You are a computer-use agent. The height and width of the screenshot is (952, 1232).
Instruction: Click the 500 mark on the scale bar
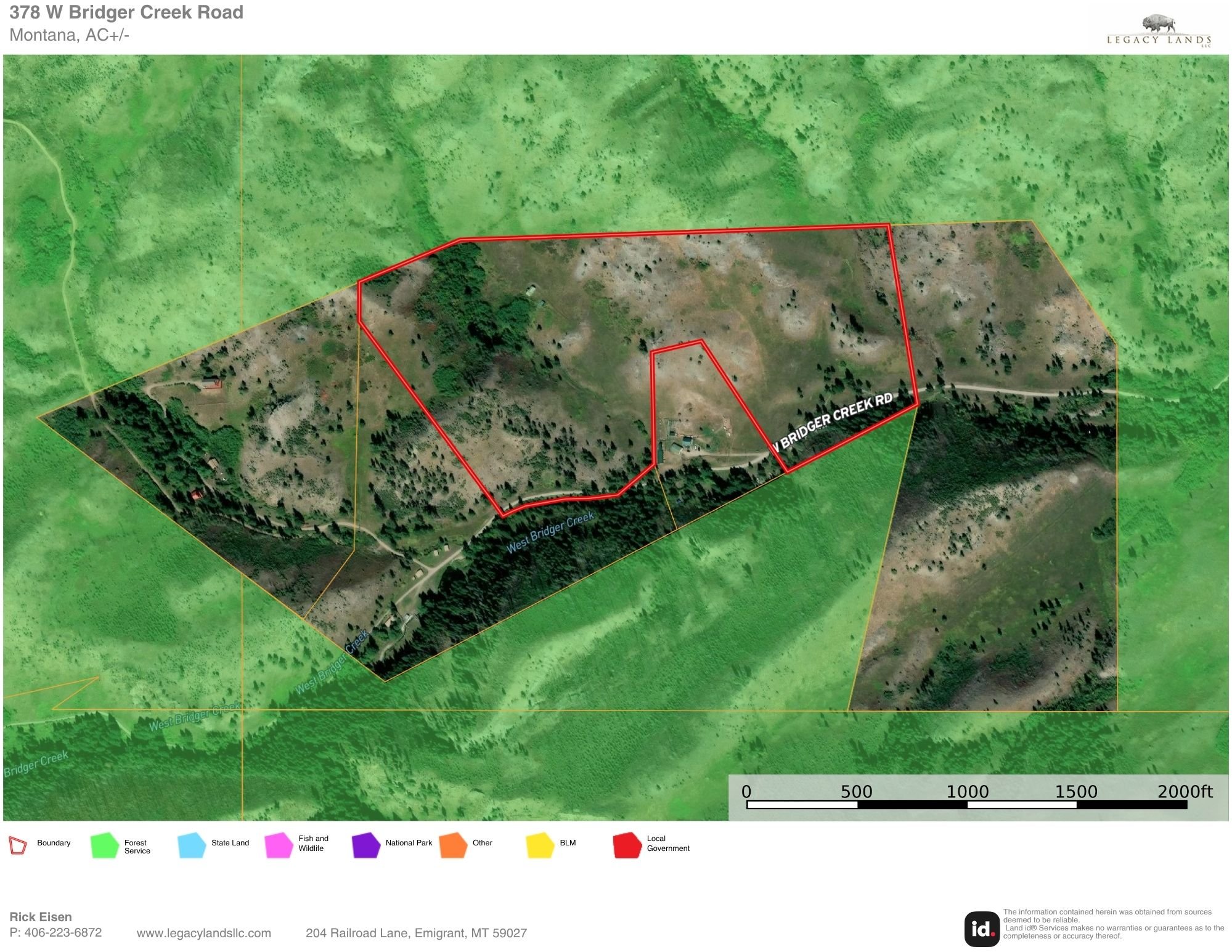(x=857, y=792)
